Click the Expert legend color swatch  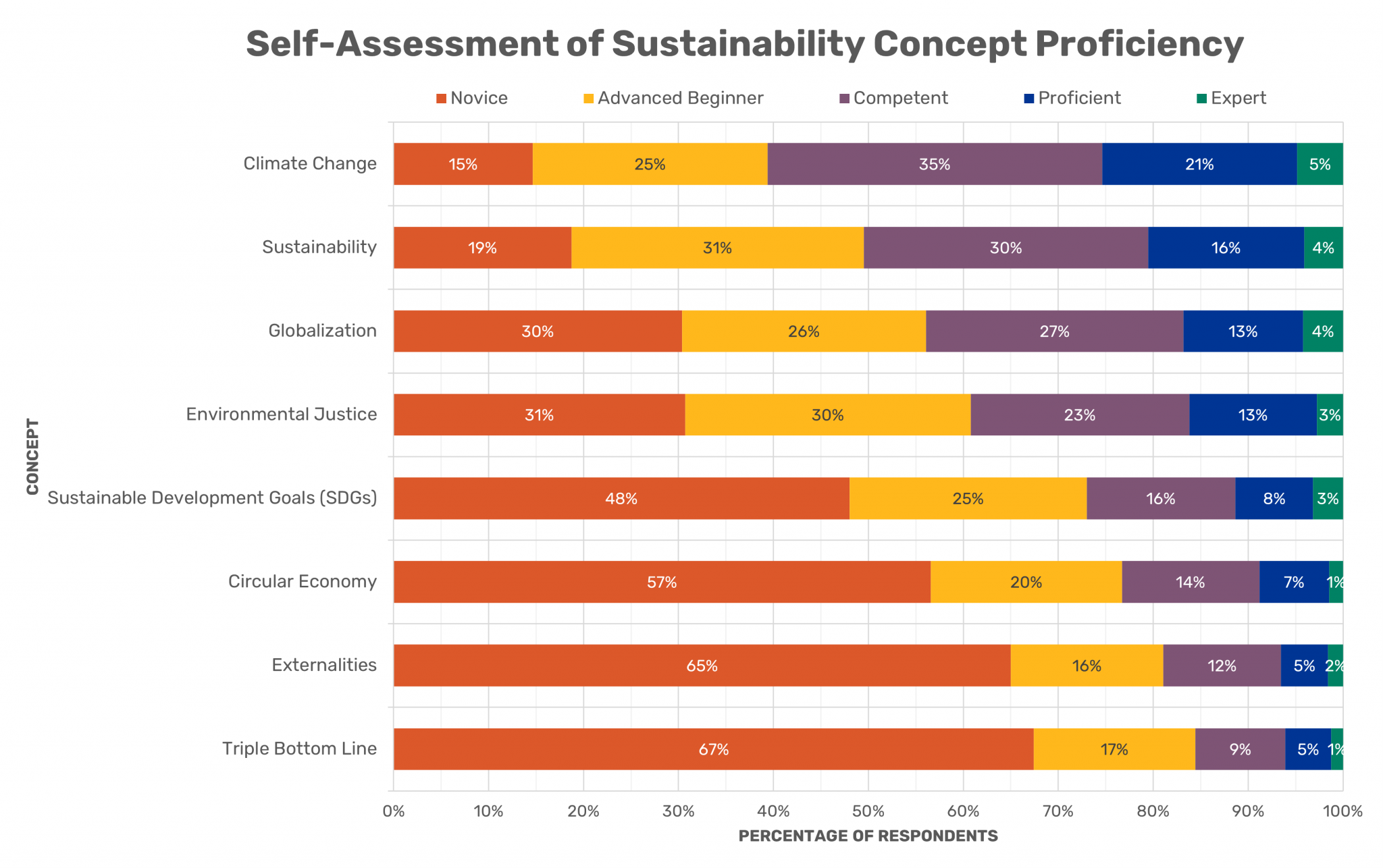click(x=1201, y=99)
